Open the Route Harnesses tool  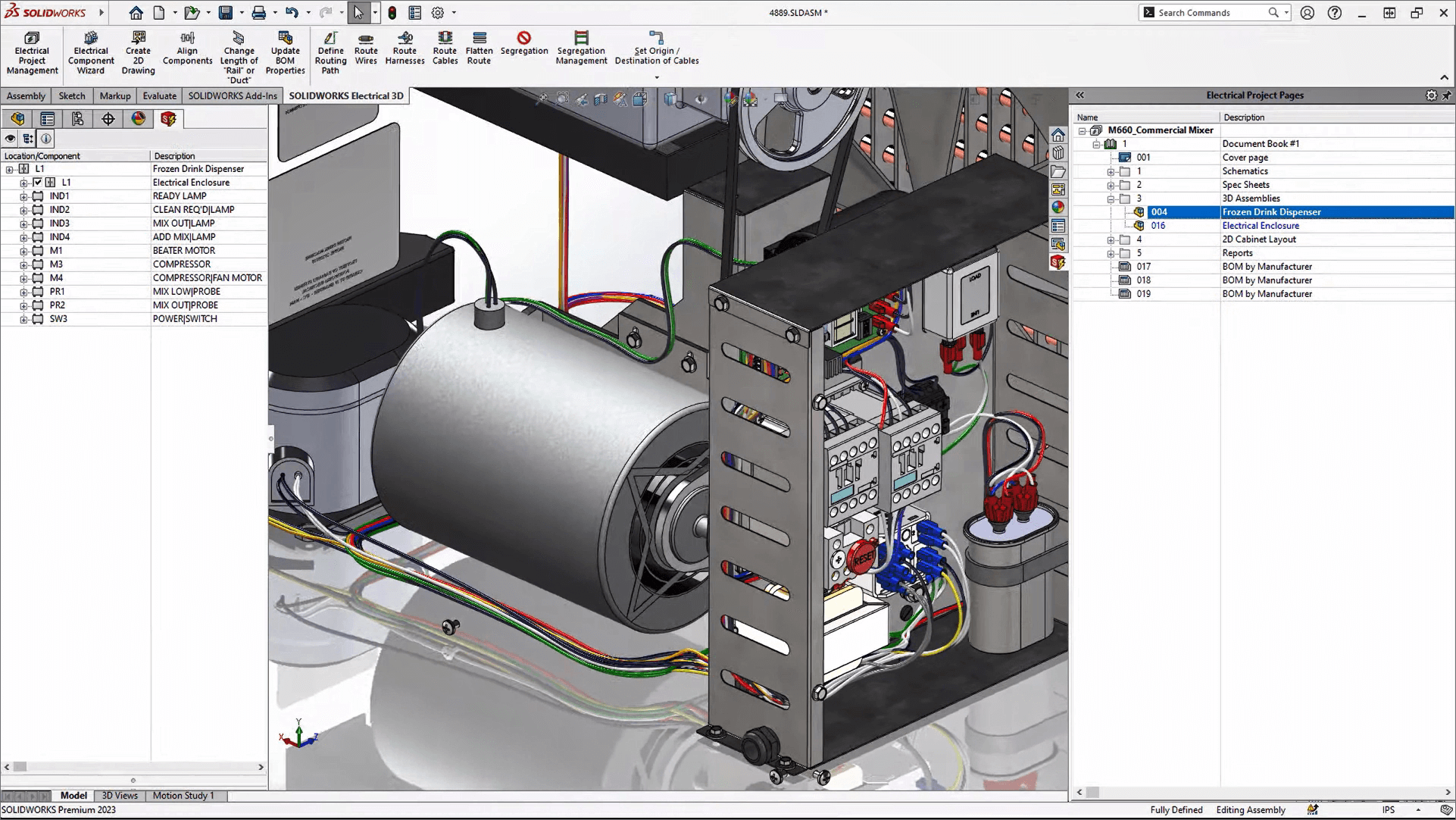pyautogui.click(x=405, y=49)
